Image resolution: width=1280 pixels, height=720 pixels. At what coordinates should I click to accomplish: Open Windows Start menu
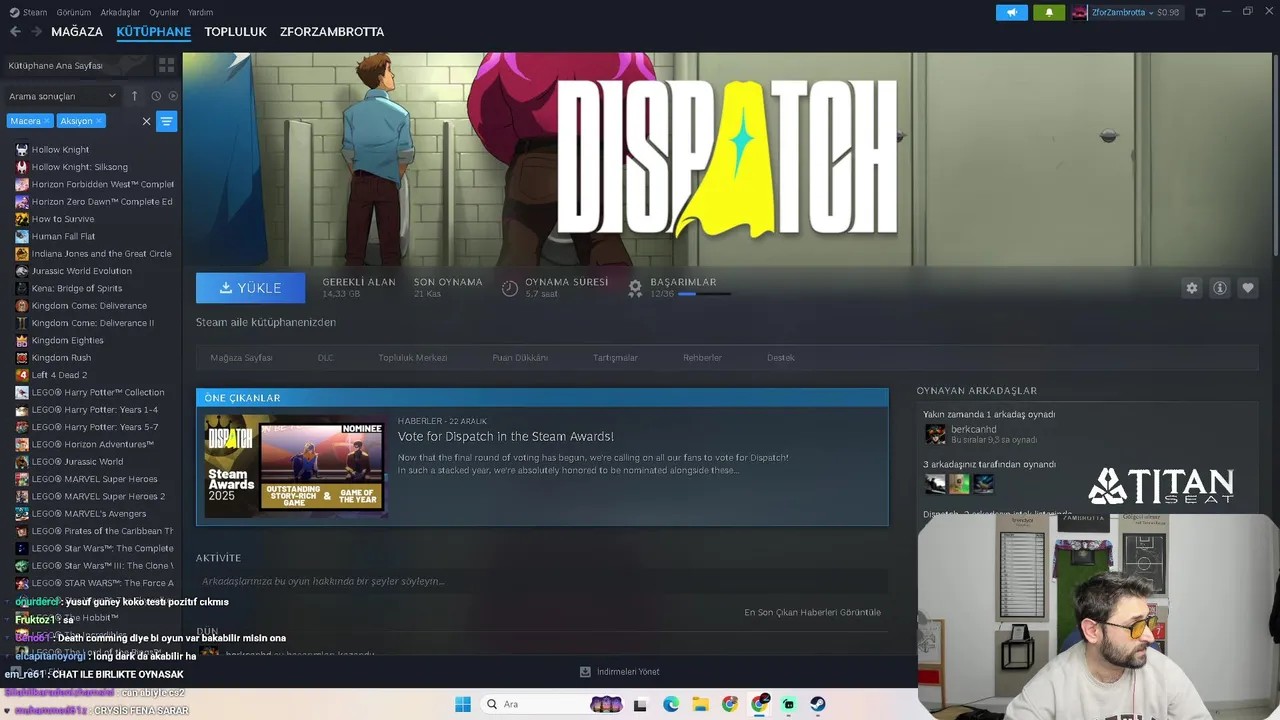click(x=463, y=704)
